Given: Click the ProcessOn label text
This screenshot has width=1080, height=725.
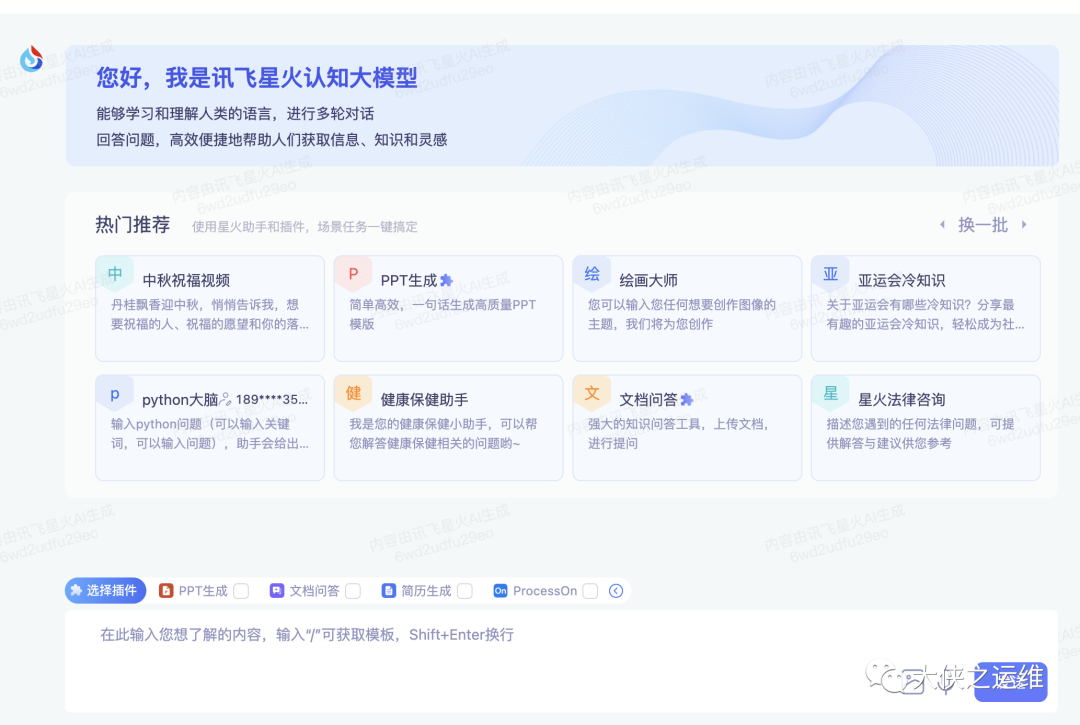Looking at the screenshot, I should (x=545, y=591).
